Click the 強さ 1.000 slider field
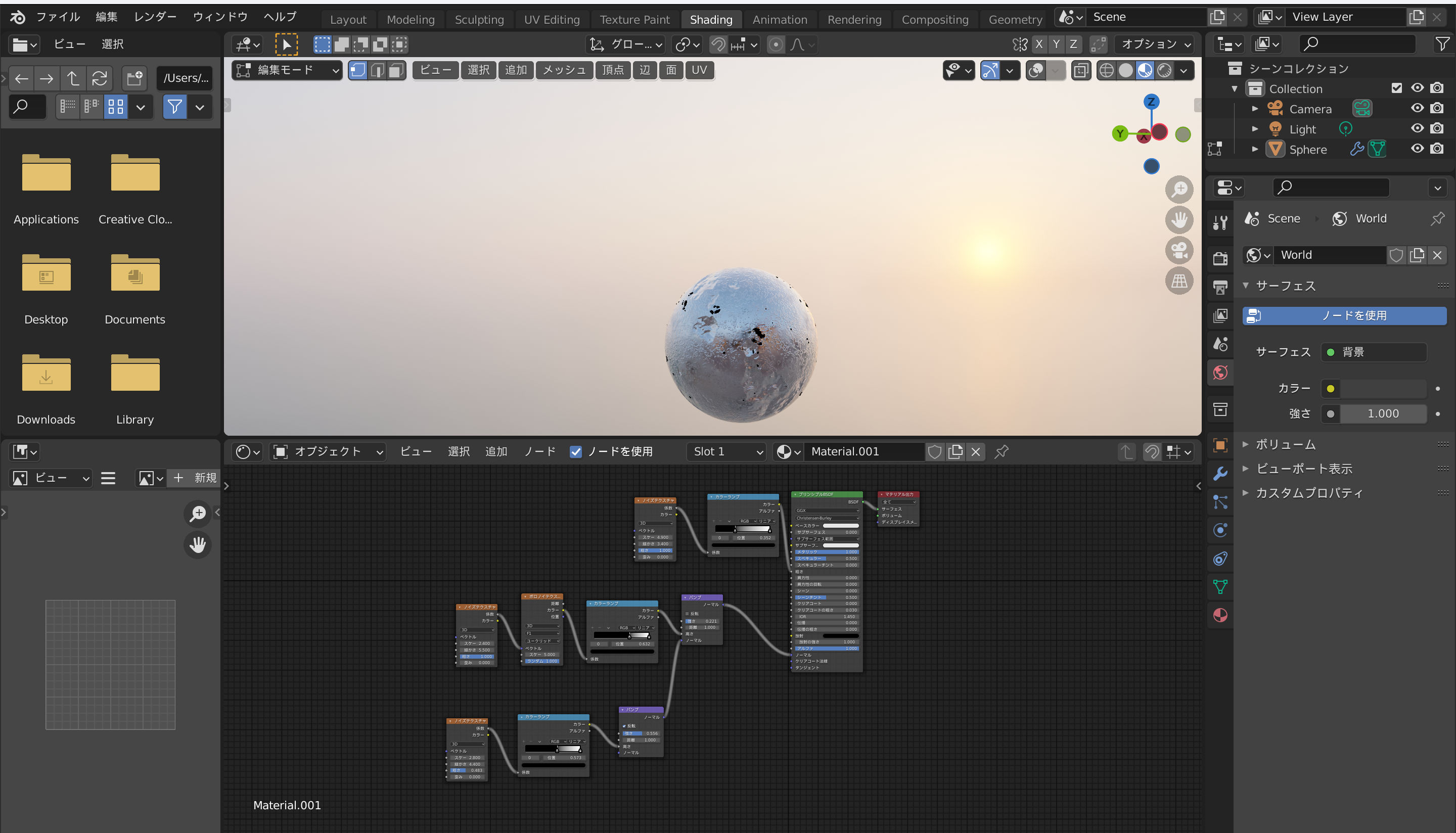The height and width of the screenshot is (833, 1456). pos(1382,413)
